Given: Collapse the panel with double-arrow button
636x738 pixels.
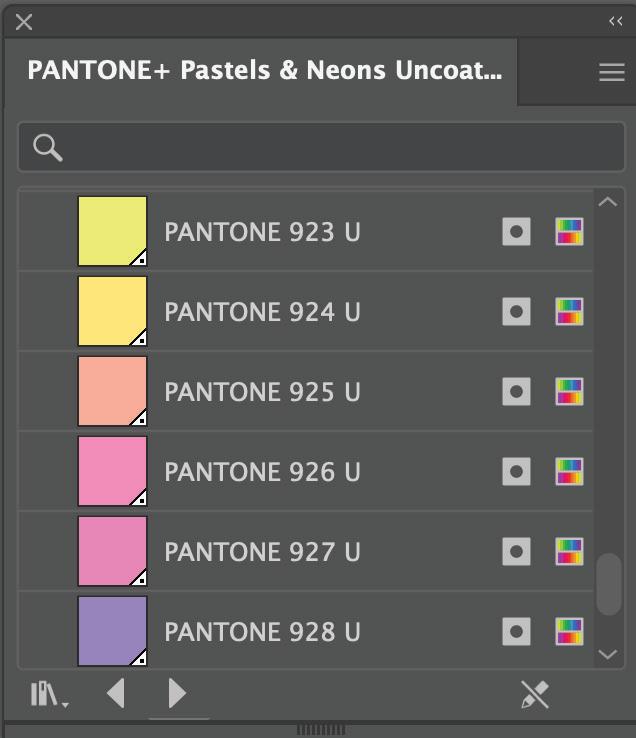Looking at the screenshot, I should pyautogui.click(x=615, y=21).
